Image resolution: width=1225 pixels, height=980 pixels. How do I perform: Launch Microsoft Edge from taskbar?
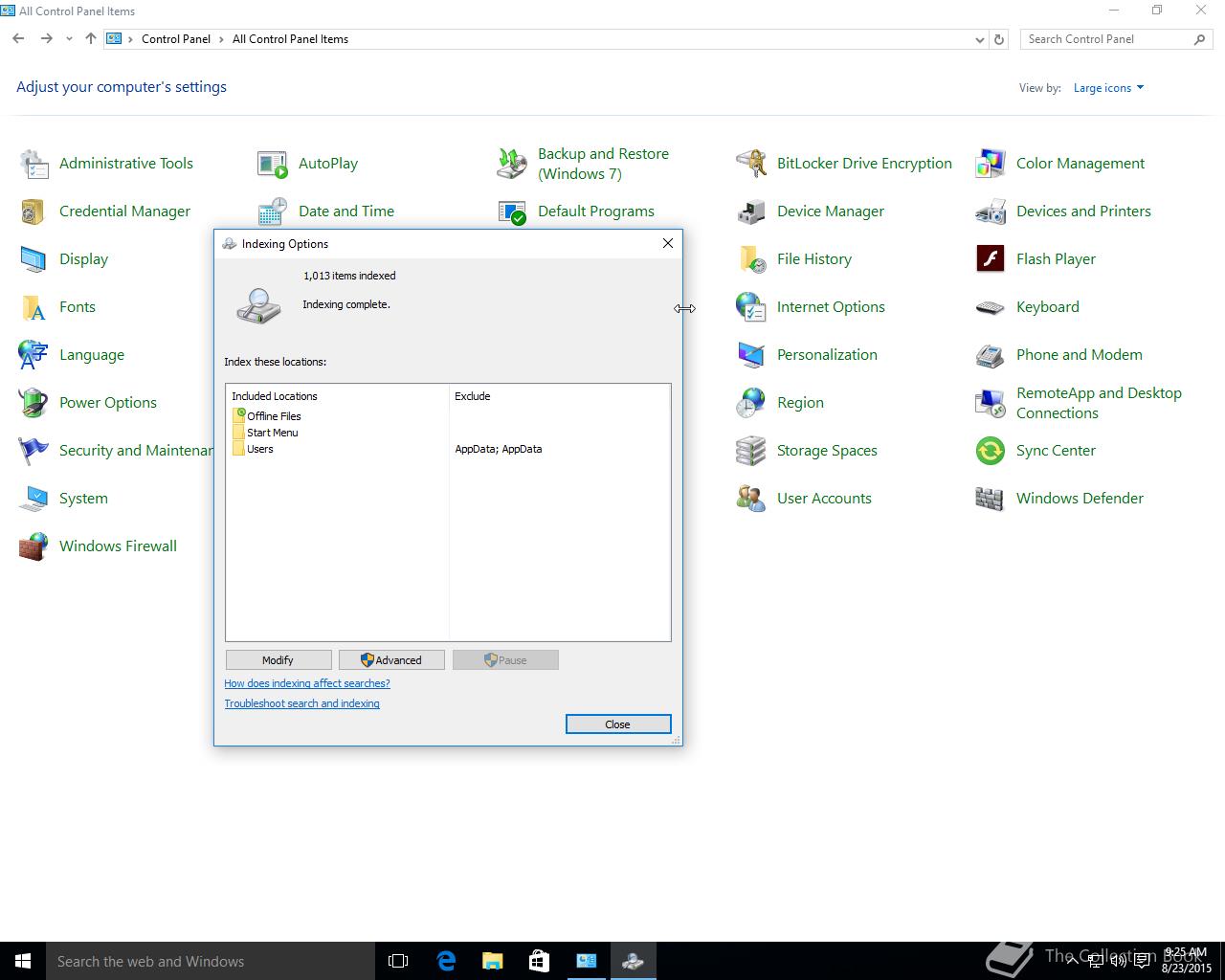point(446,961)
